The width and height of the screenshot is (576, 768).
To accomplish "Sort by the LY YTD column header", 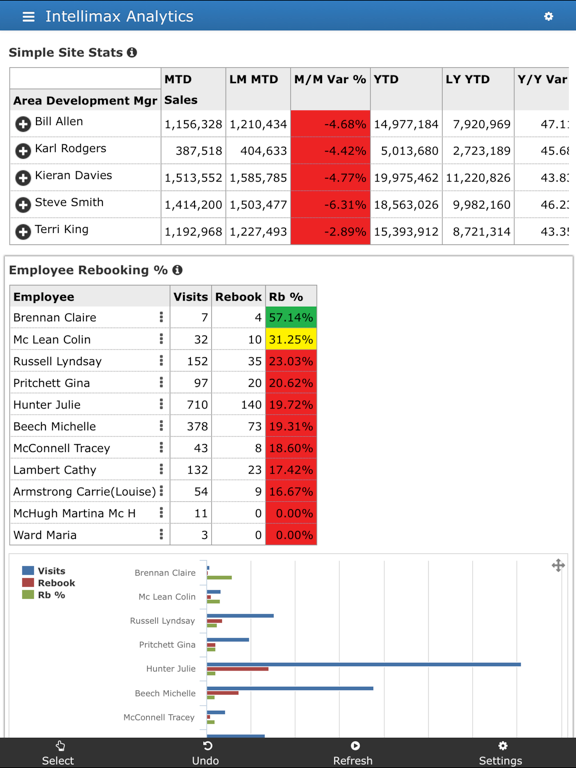I will coord(478,89).
